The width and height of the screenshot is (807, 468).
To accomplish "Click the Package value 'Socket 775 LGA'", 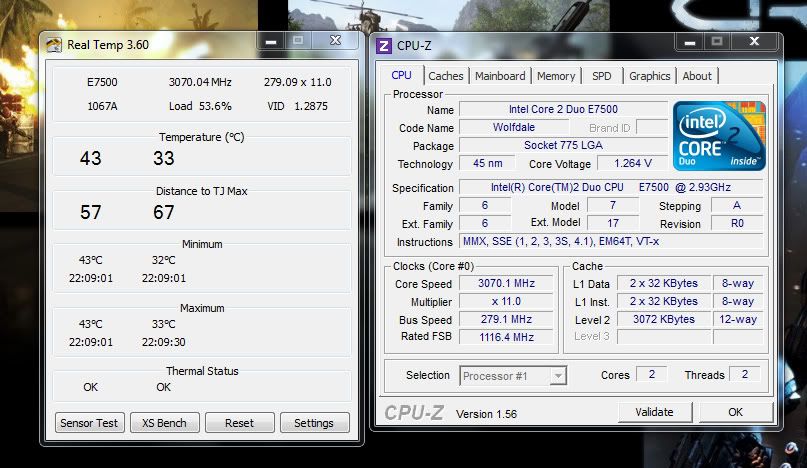I will pyautogui.click(x=563, y=145).
